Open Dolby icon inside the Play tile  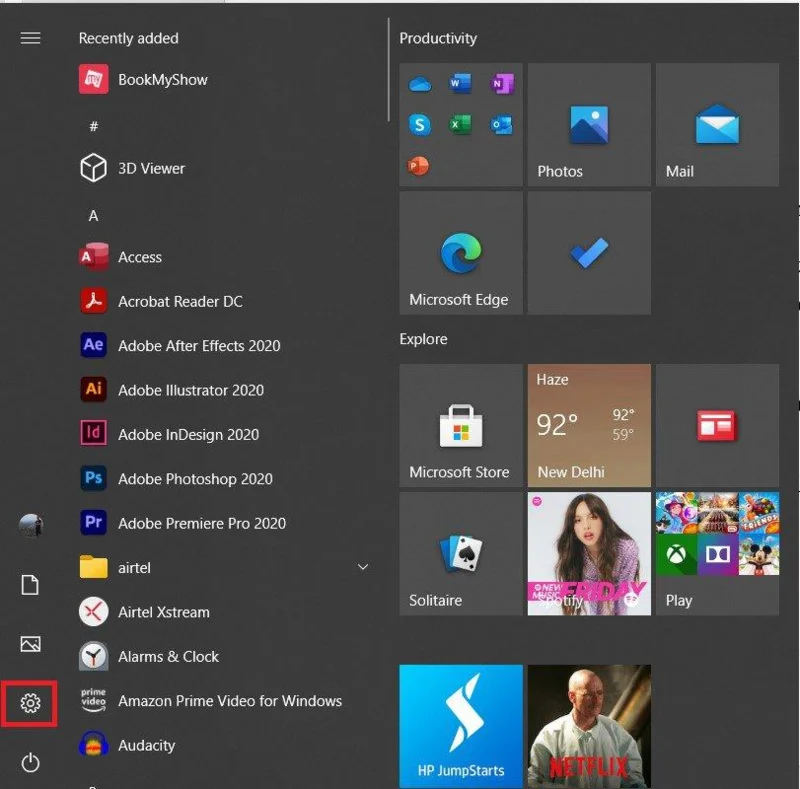click(717, 554)
